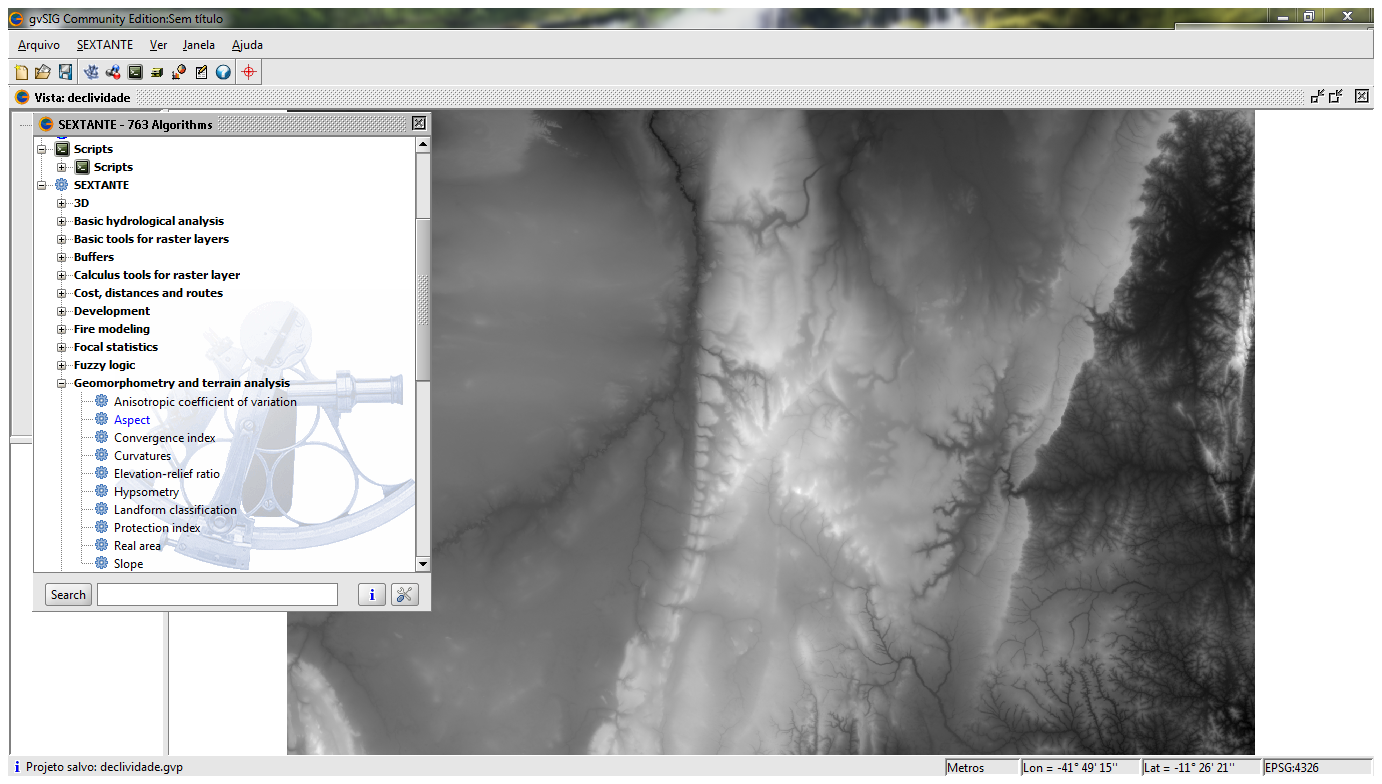This screenshot has width=1382, height=784.
Task: Click the down arrow of the algorithms scrollbar
Action: coord(423,564)
